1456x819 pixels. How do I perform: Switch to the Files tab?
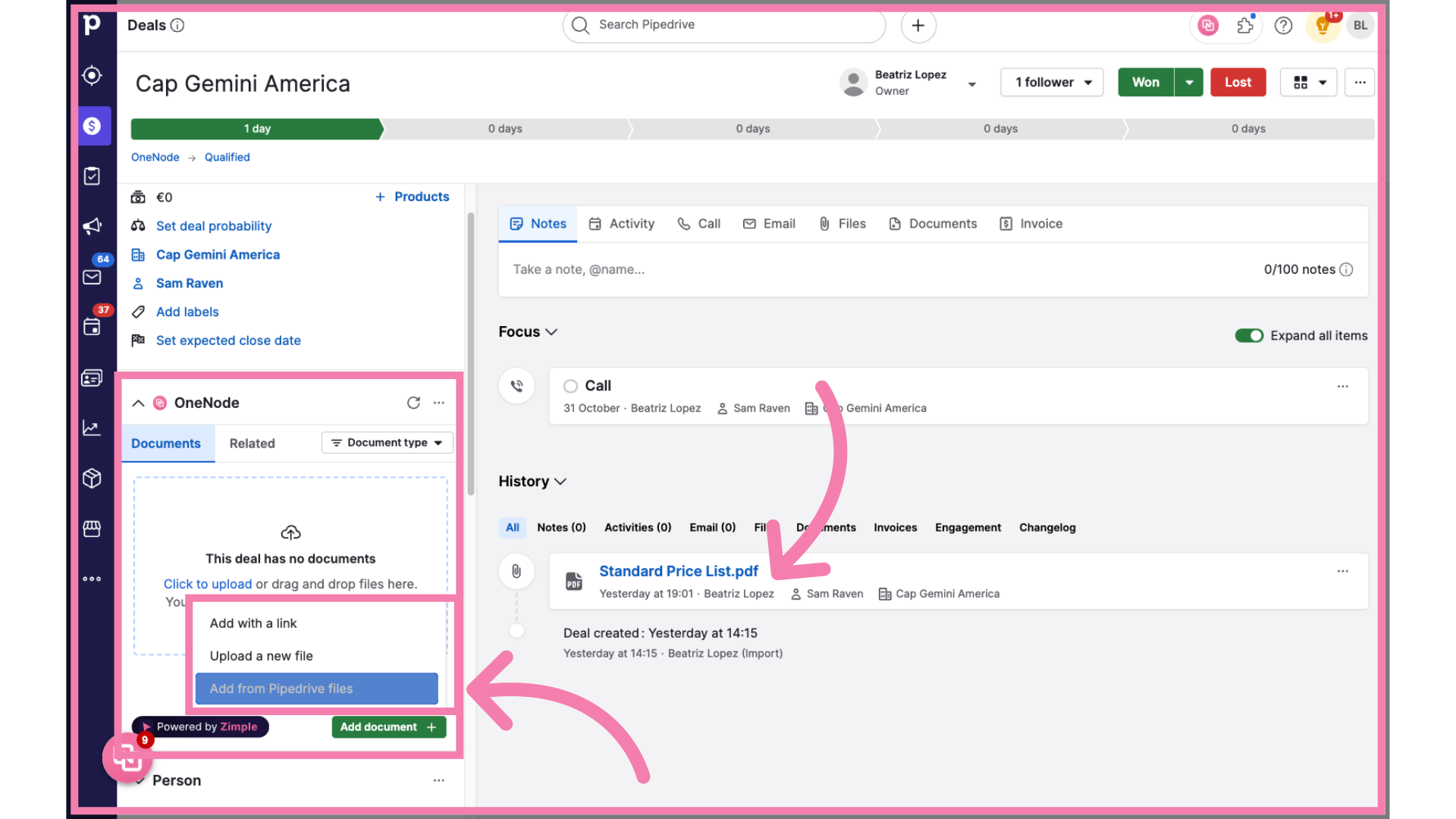[x=842, y=224]
